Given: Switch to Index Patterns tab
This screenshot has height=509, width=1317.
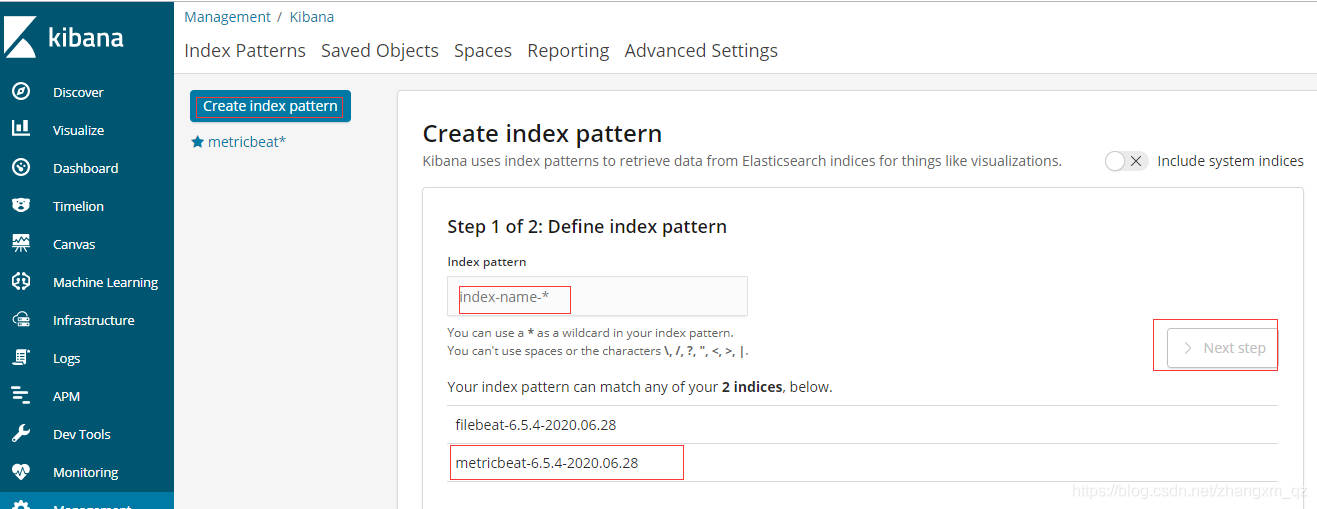Looking at the screenshot, I should (245, 51).
